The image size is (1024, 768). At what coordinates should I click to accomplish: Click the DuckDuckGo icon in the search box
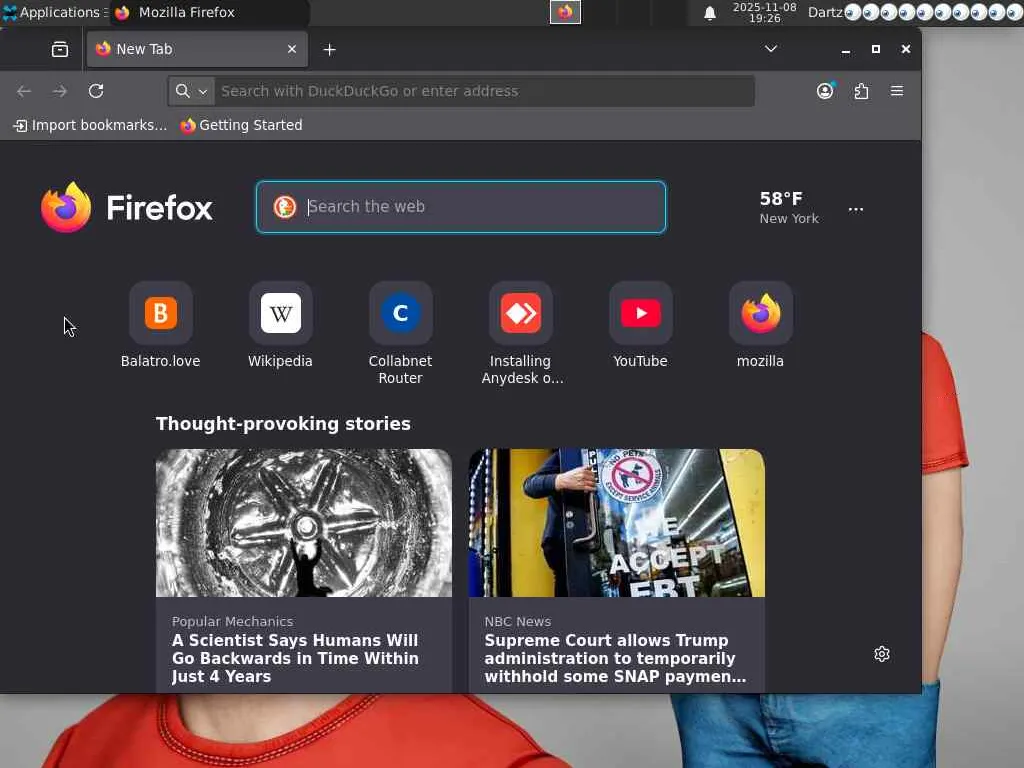click(x=285, y=207)
